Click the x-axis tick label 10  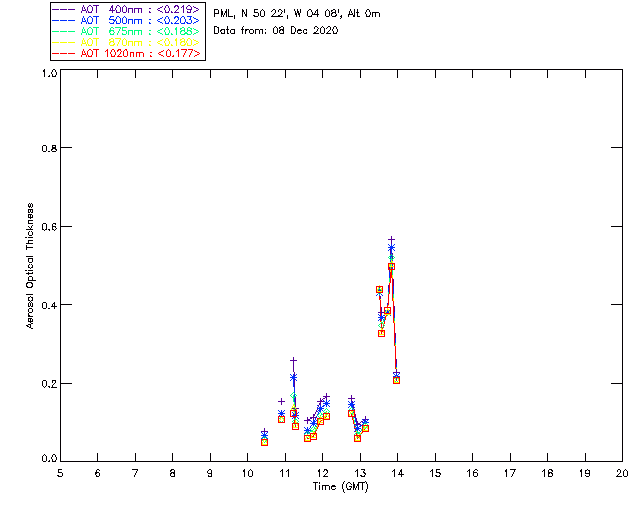pyautogui.click(x=247, y=473)
